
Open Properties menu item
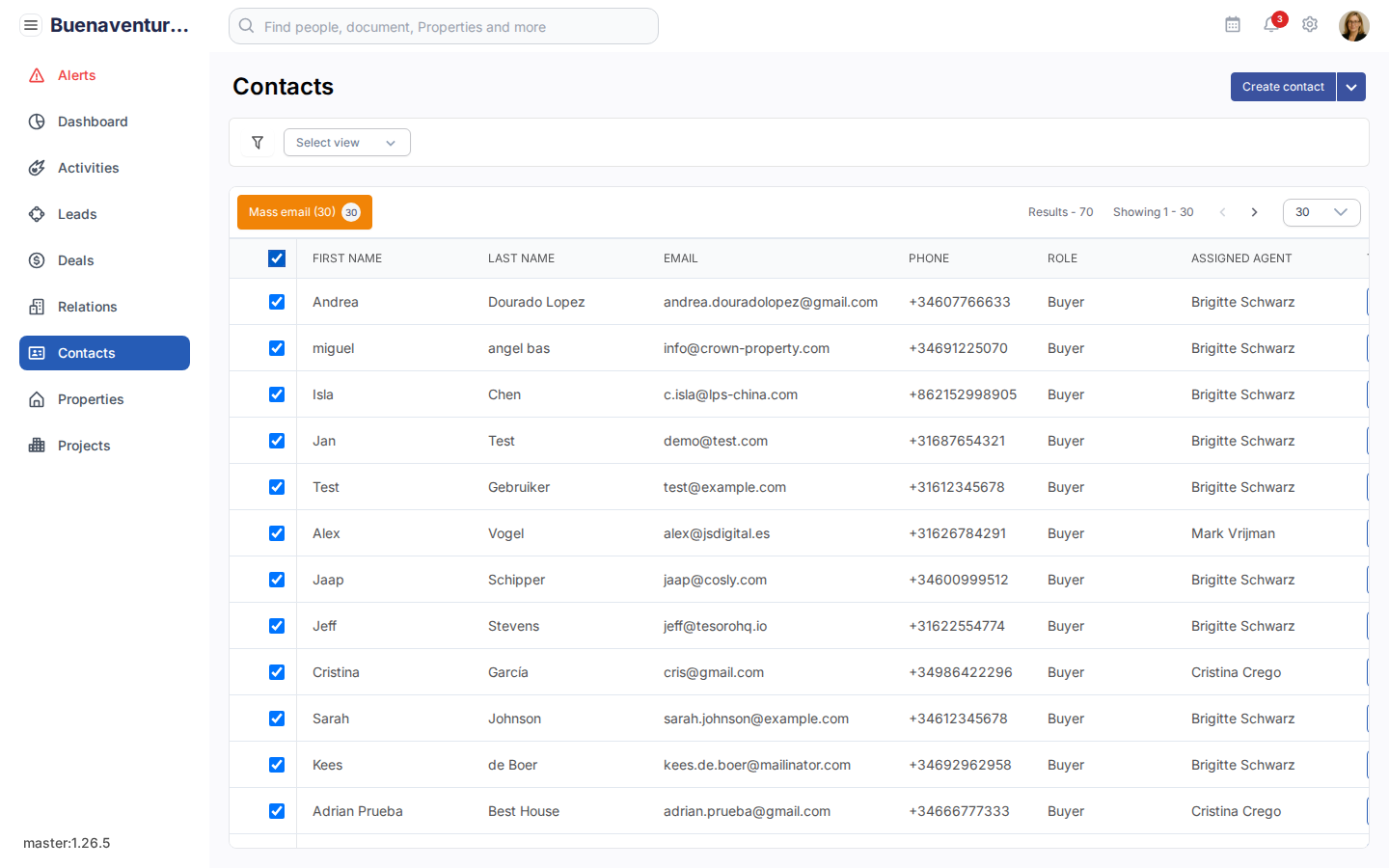(104, 399)
